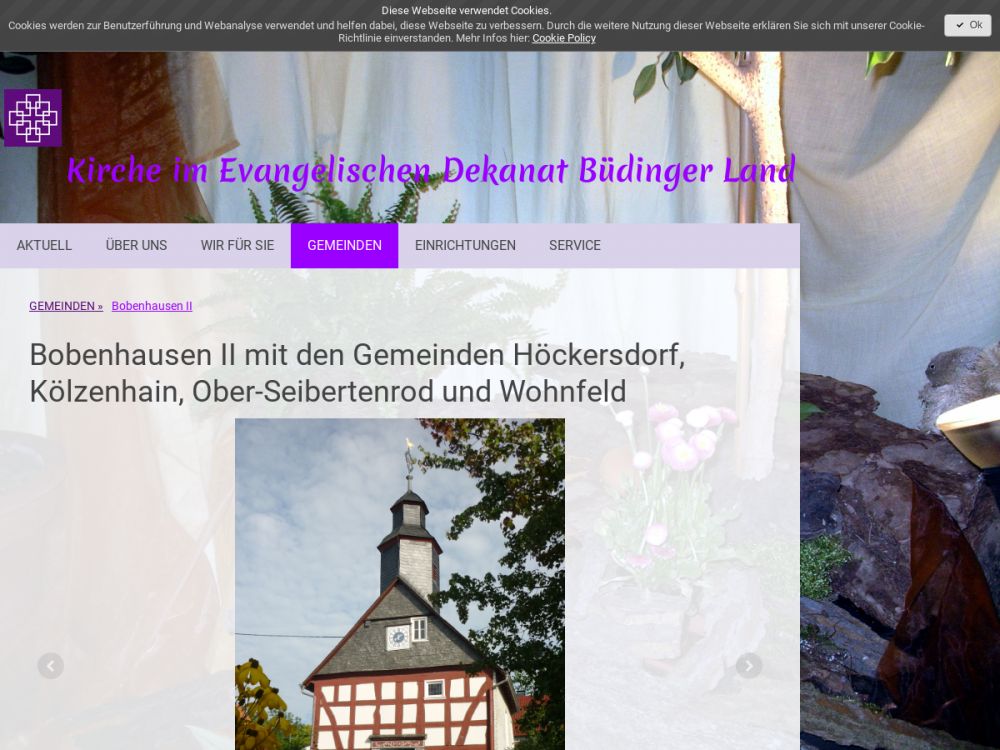Expand the EINRICHTUNGEN menu
Image resolution: width=1000 pixels, height=750 pixels.
(465, 245)
